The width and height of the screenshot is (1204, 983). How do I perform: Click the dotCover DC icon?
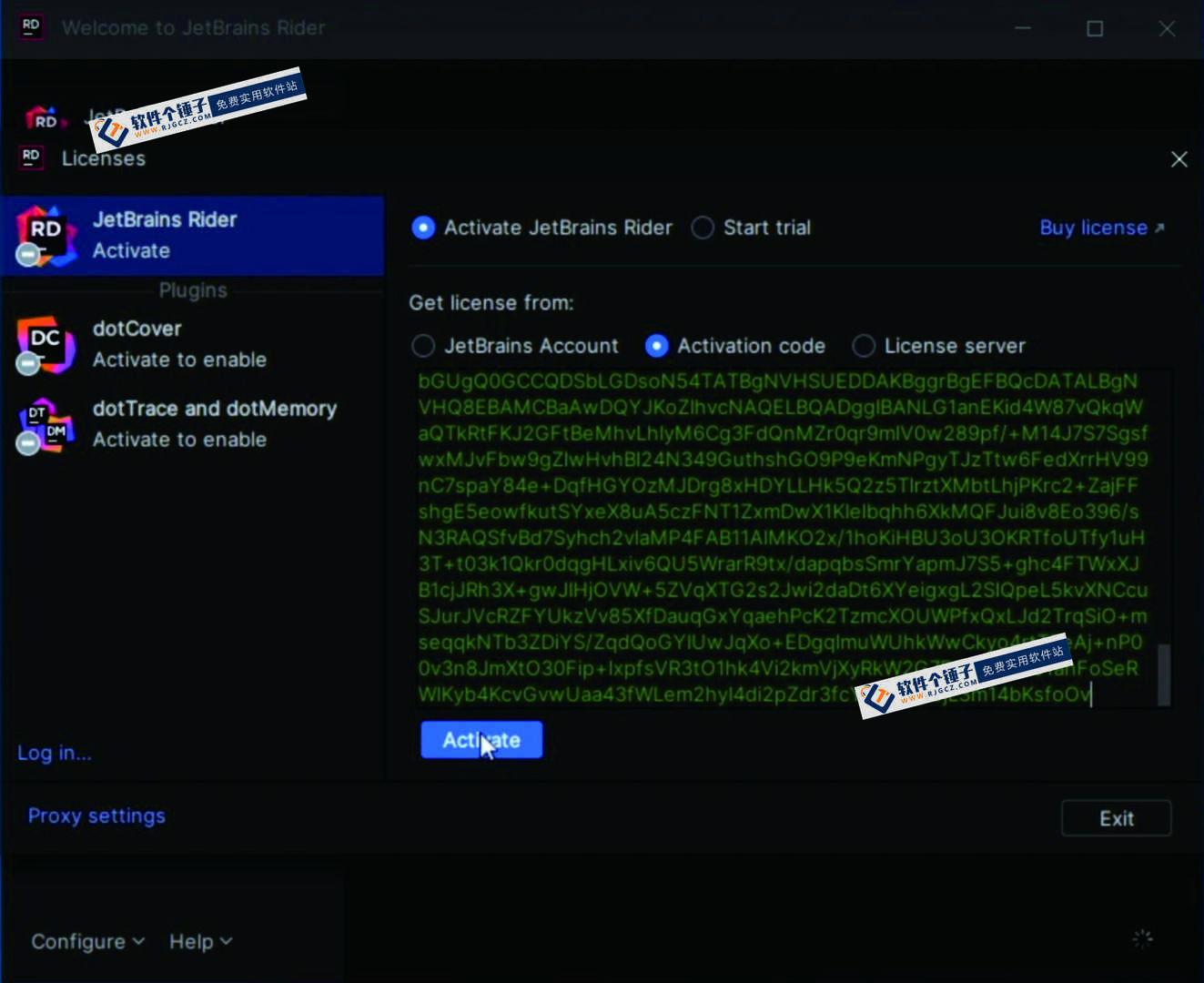[46, 345]
